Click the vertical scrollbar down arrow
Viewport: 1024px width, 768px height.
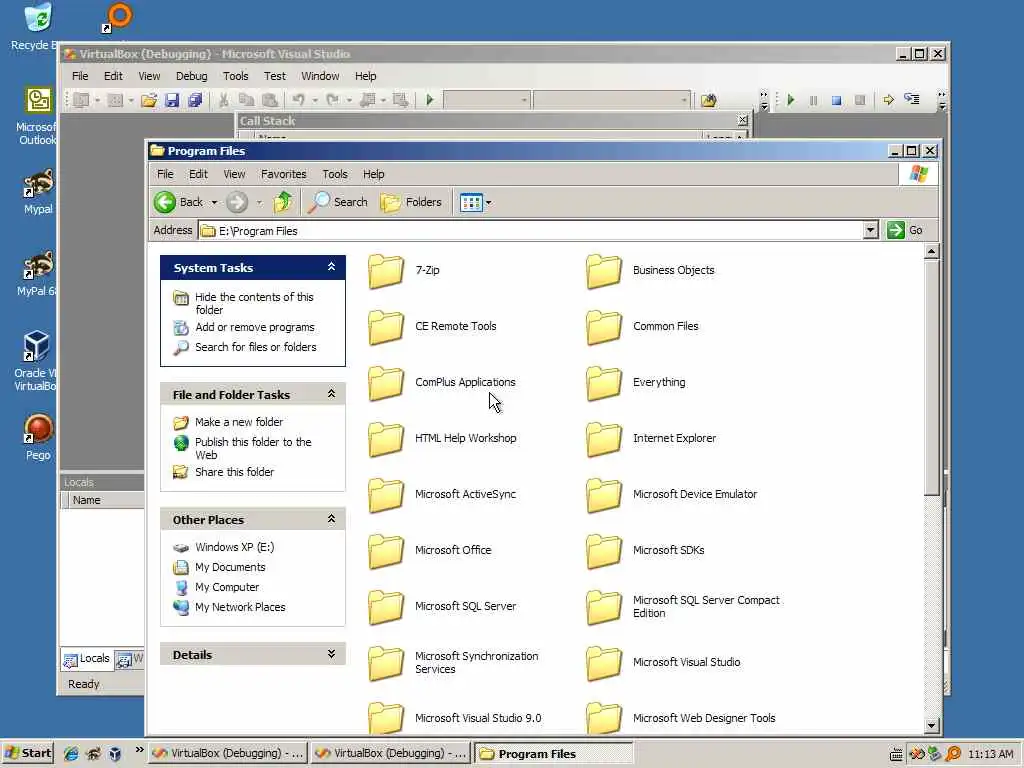pyautogui.click(x=932, y=725)
